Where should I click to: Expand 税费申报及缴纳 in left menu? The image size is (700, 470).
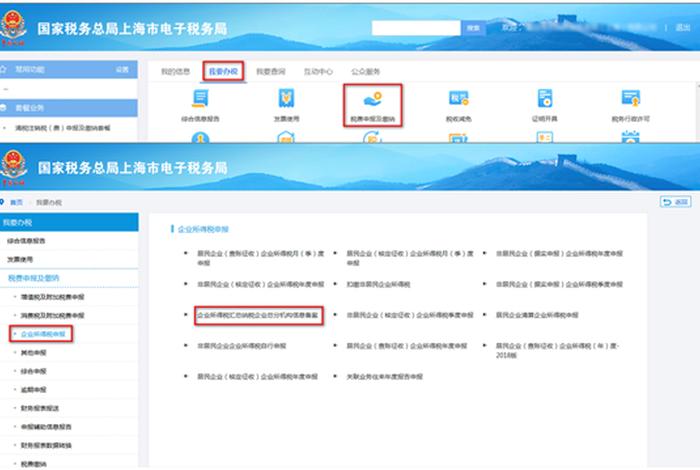coord(35,278)
